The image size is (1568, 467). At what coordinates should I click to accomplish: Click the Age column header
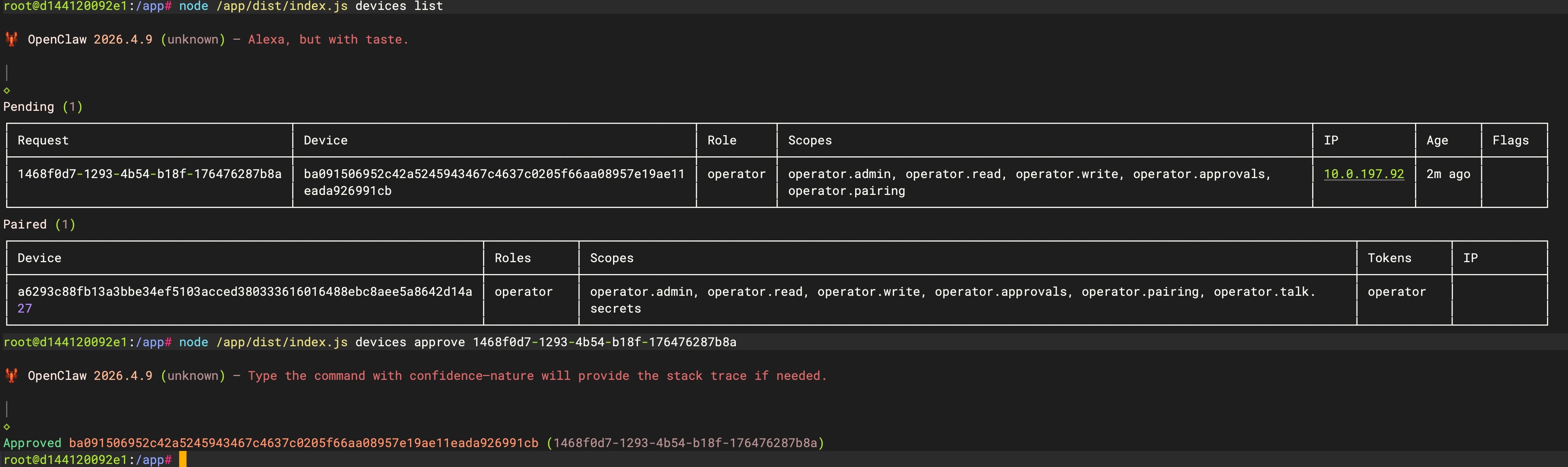(x=1437, y=141)
